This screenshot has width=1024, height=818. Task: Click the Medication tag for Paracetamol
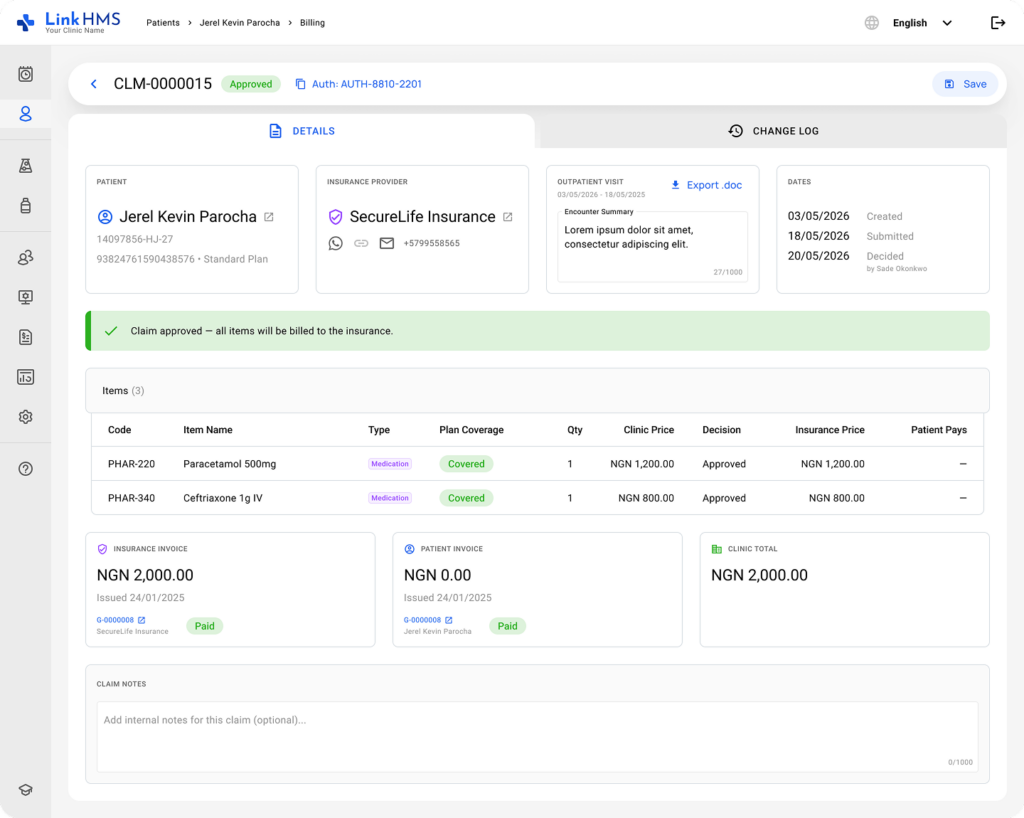(390, 464)
